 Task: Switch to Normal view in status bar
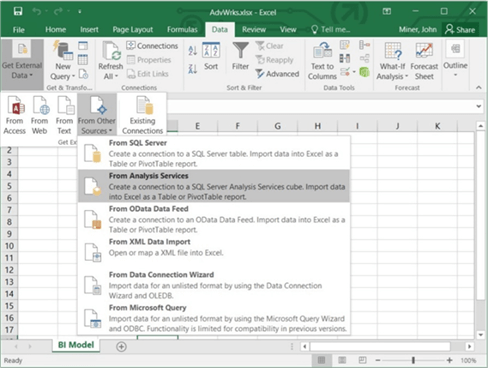pos(322,360)
